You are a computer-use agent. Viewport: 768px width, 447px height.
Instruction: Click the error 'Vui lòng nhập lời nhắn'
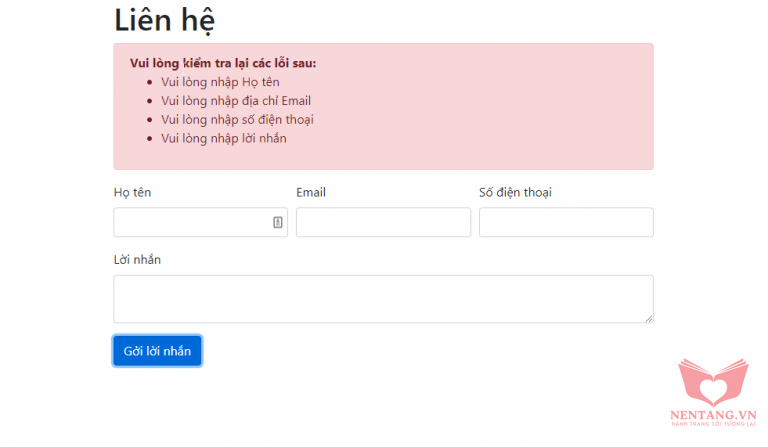click(x=224, y=138)
